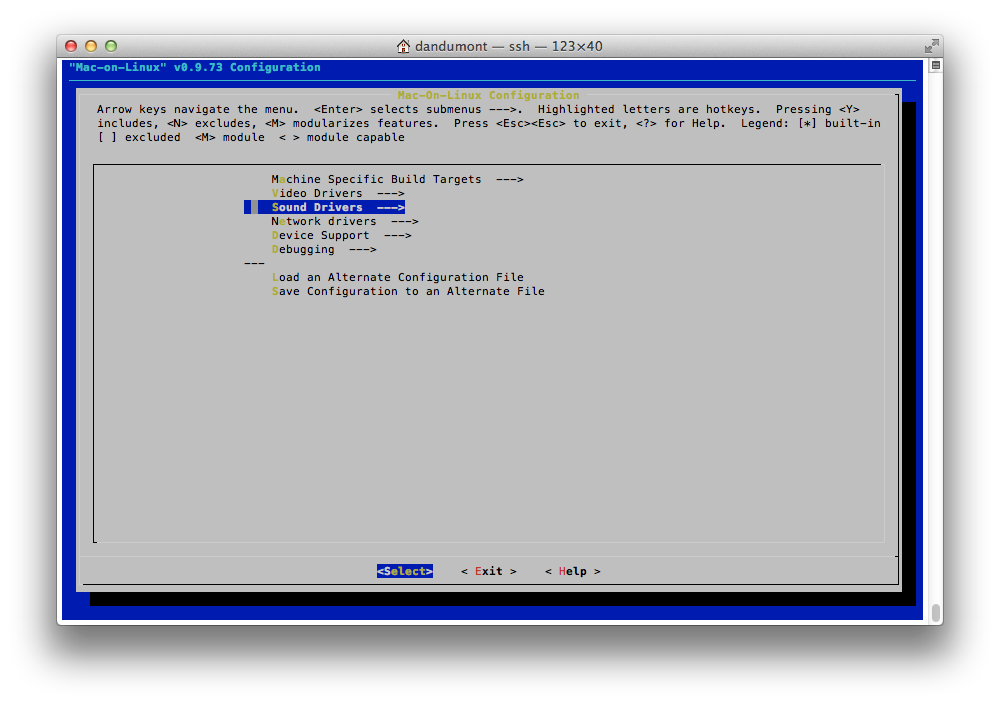Image resolution: width=1000 pixels, height=704 pixels.
Task: Choose Load an Alternate Configuration File
Action: pos(397,278)
